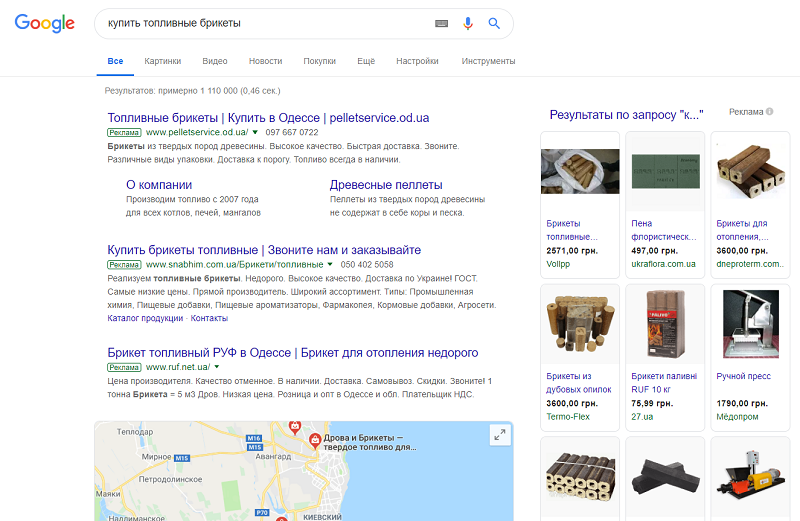Open Пена флористическая product image
This screenshot has height=521, width=800.
(x=665, y=171)
